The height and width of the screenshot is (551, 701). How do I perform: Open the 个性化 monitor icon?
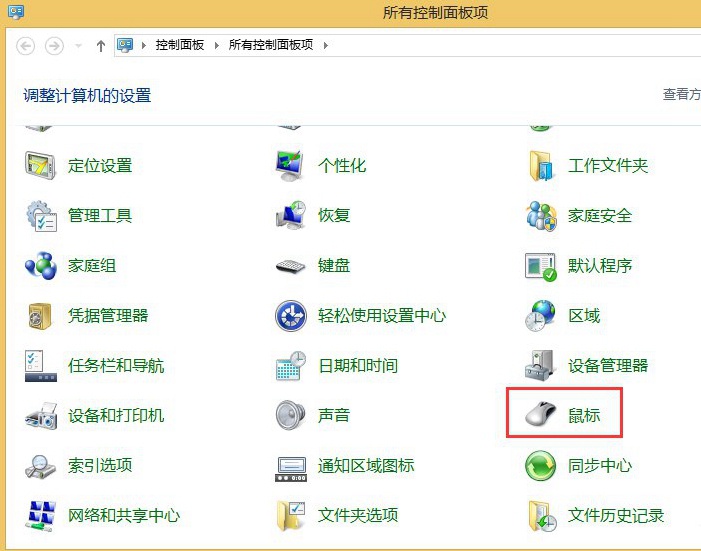291,165
